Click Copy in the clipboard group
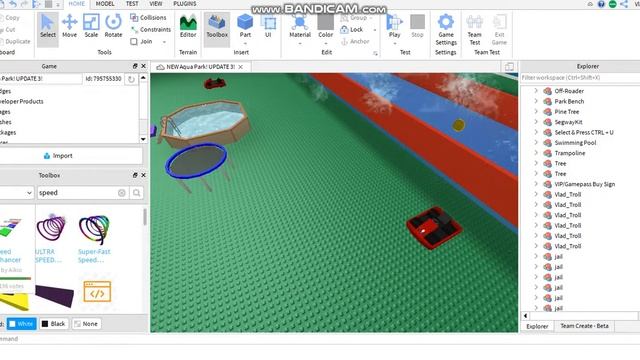 (x=10, y=18)
